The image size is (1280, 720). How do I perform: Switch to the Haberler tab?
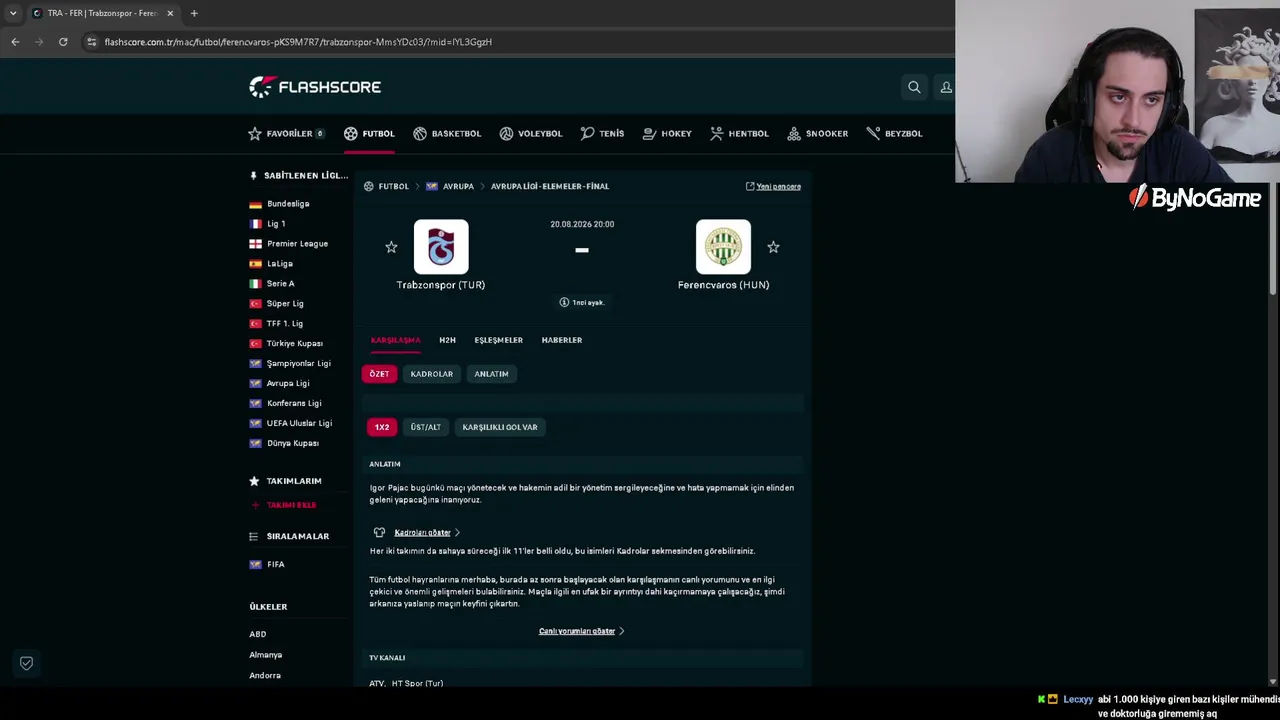point(562,340)
